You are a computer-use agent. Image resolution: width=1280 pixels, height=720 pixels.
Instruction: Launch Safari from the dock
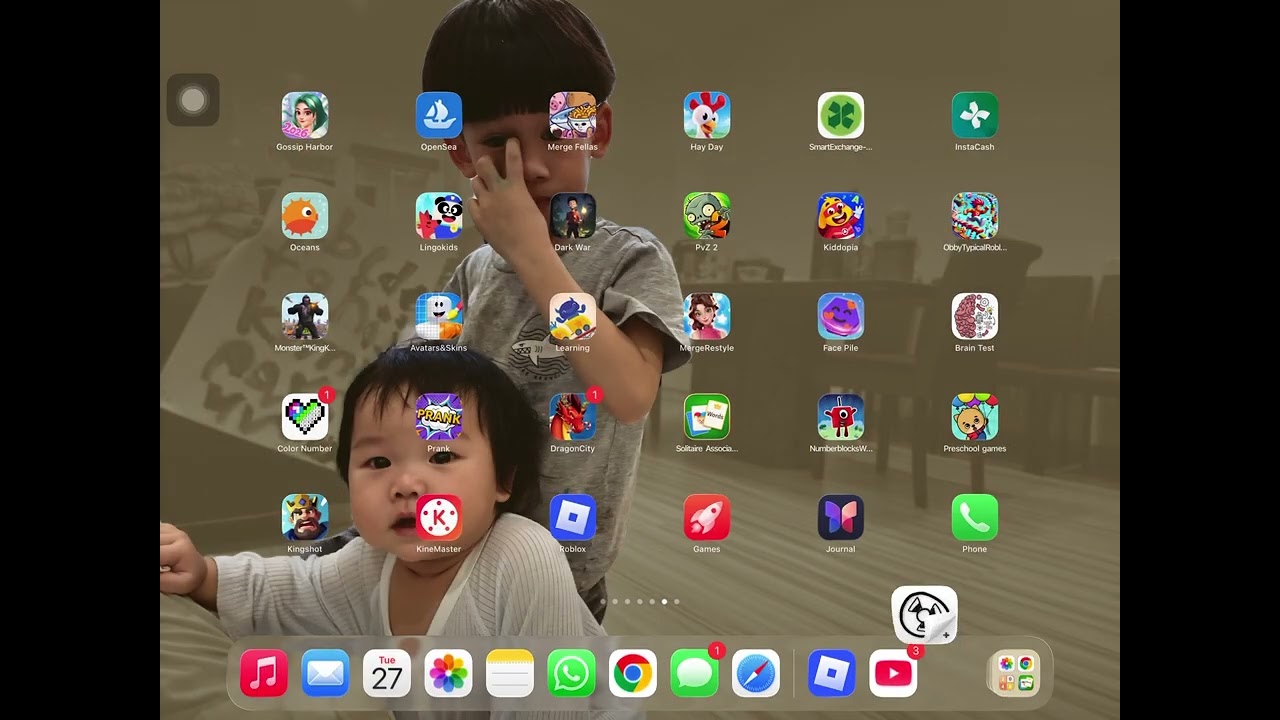(756, 674)
